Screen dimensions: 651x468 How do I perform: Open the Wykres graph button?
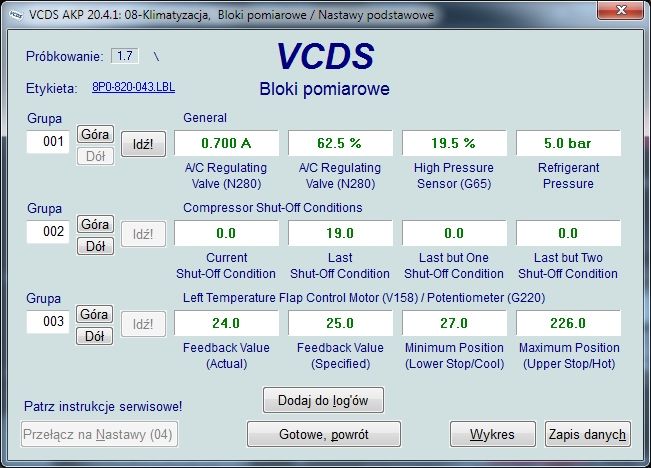click(x=492, y=434)
